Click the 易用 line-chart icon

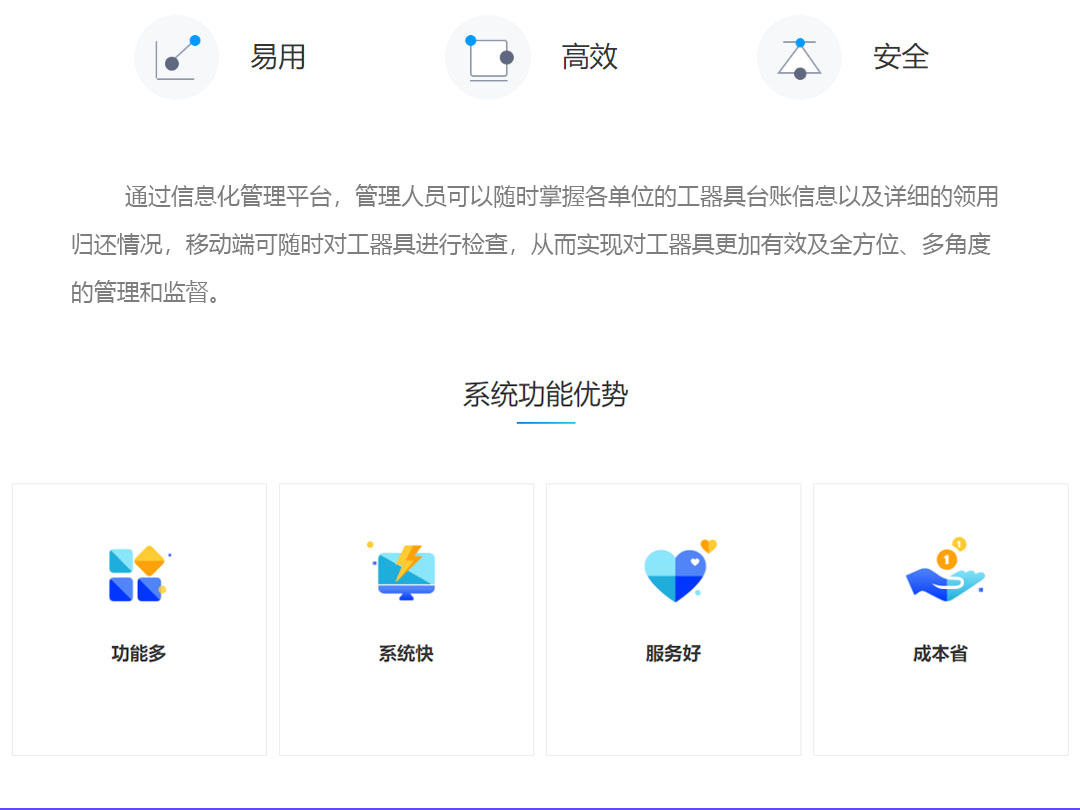(x=177, y=58)
